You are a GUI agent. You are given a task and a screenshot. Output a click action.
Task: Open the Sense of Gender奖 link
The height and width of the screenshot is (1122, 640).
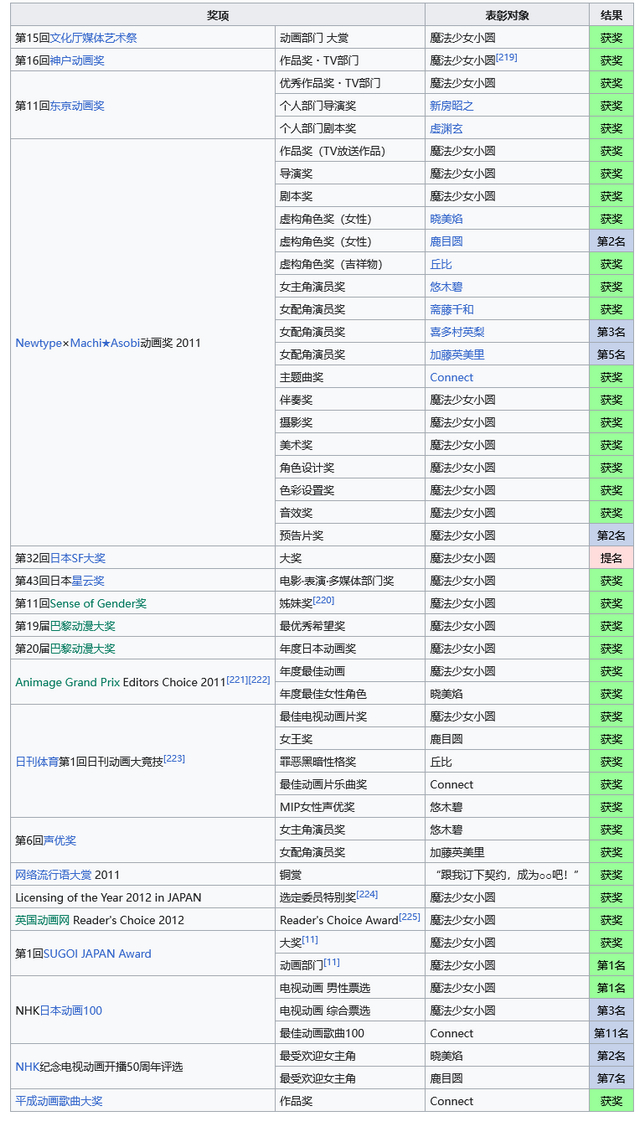[x=98, y=604]
